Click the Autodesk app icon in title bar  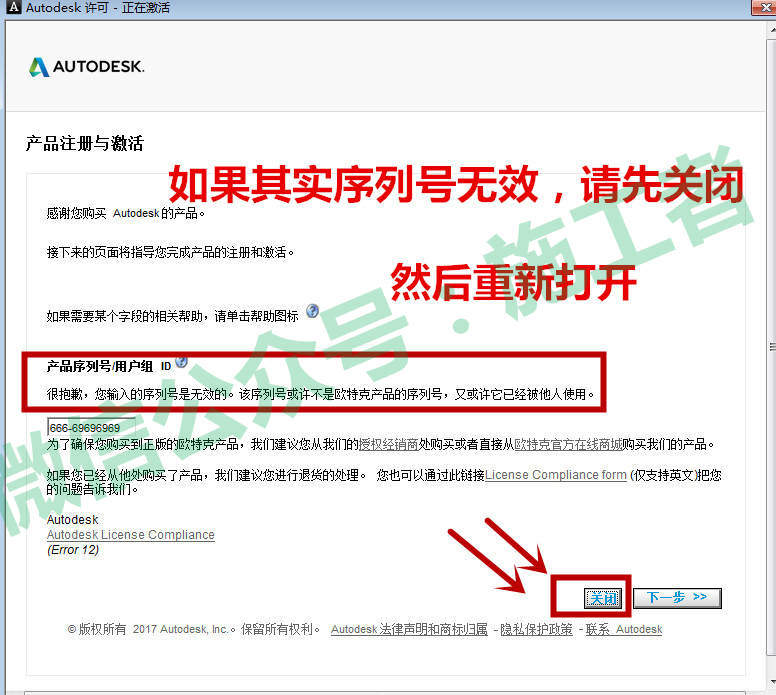point(14,7)
